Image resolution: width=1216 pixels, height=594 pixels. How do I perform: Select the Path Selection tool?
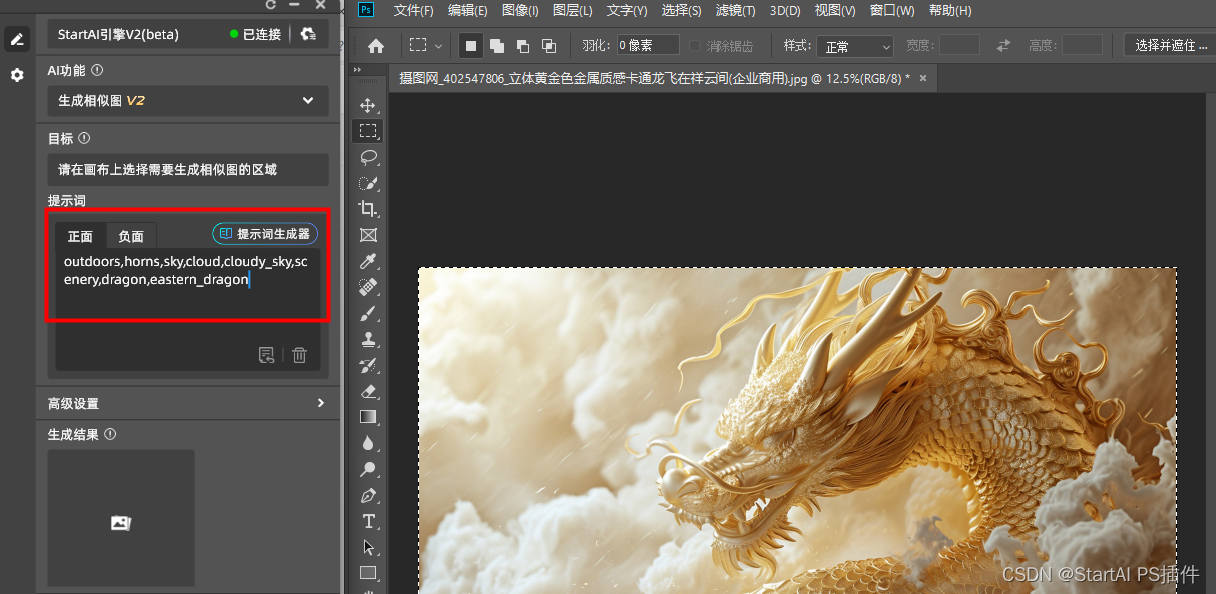(x=368, y=547)
